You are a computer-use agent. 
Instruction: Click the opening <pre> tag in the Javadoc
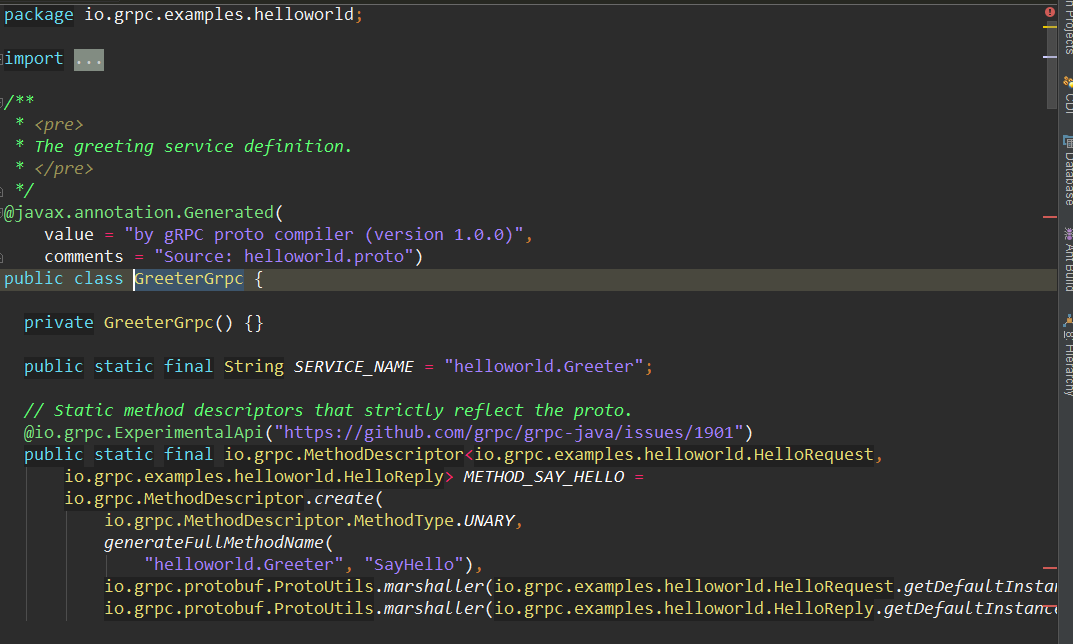(59, 125)
